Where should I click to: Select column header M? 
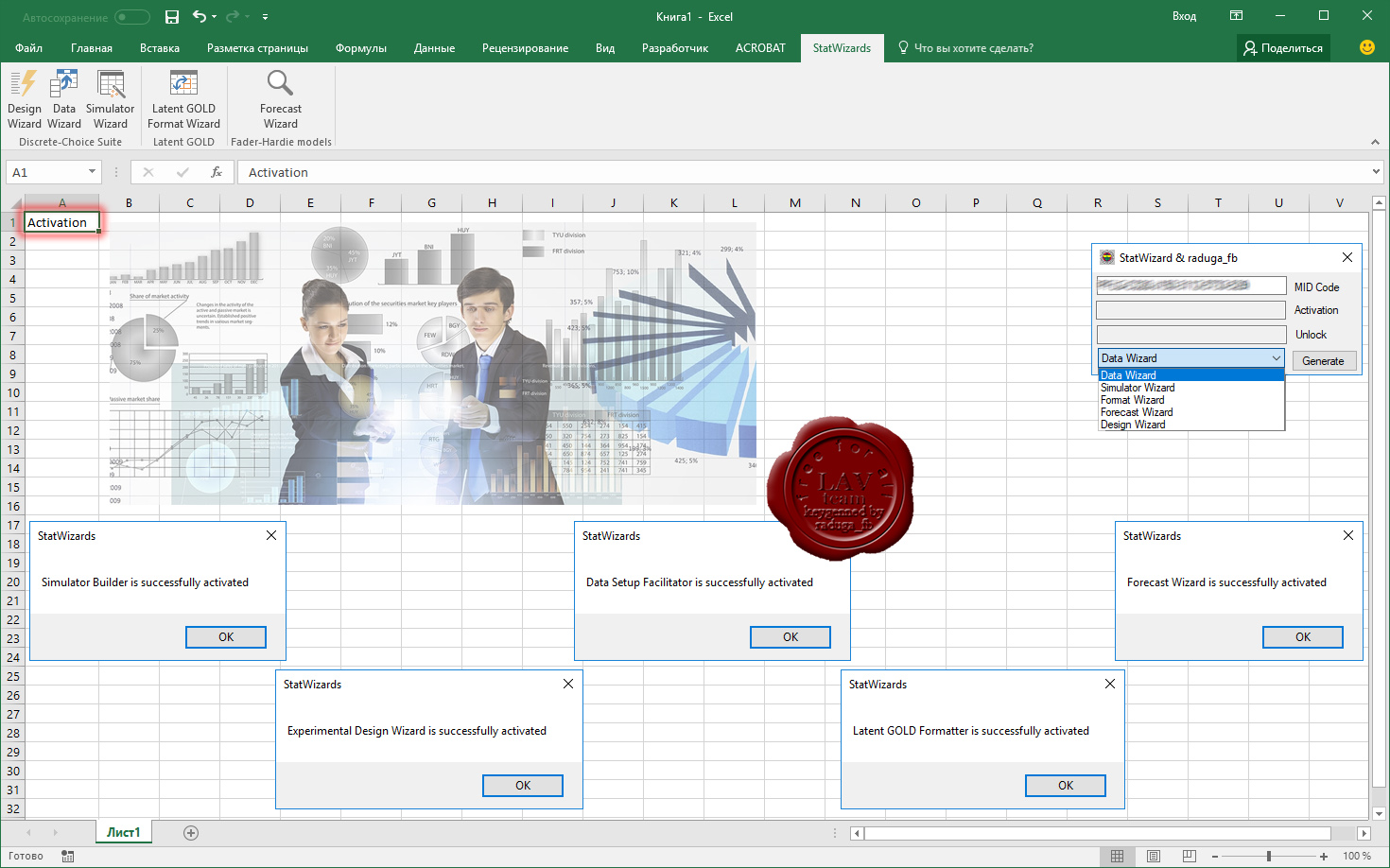[794, 202]
